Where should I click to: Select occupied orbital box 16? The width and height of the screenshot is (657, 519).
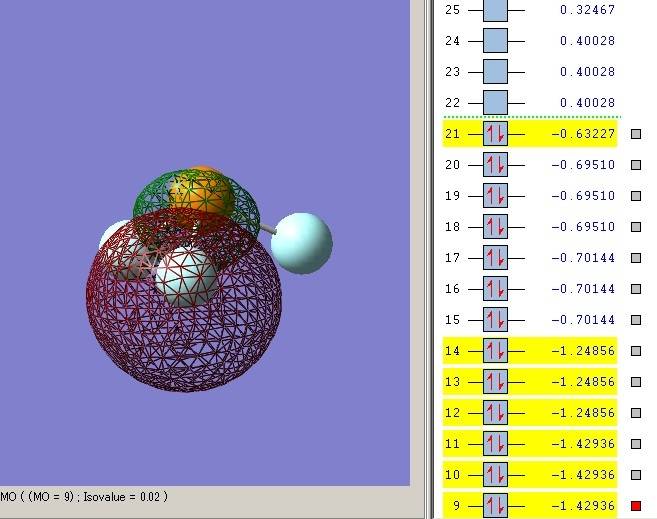coord(495,289)
